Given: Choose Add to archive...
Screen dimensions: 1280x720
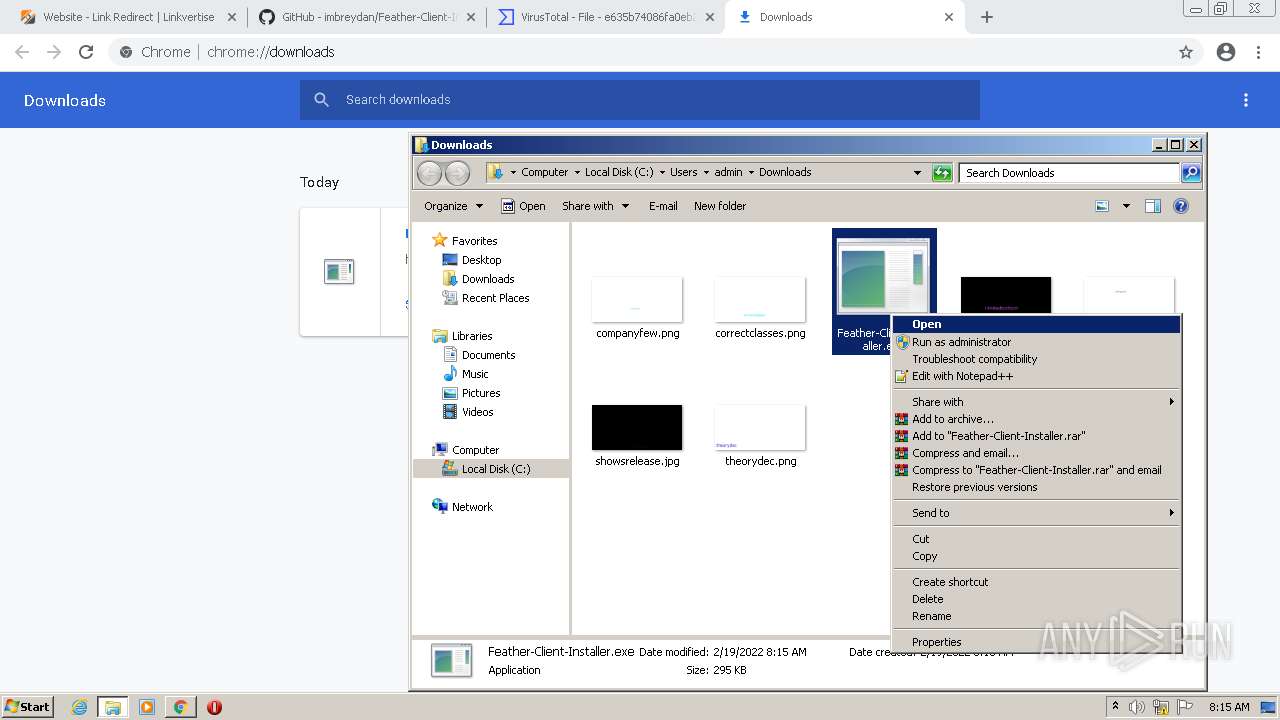Looking at the screenshot, I should click(x=1036, y=419).
